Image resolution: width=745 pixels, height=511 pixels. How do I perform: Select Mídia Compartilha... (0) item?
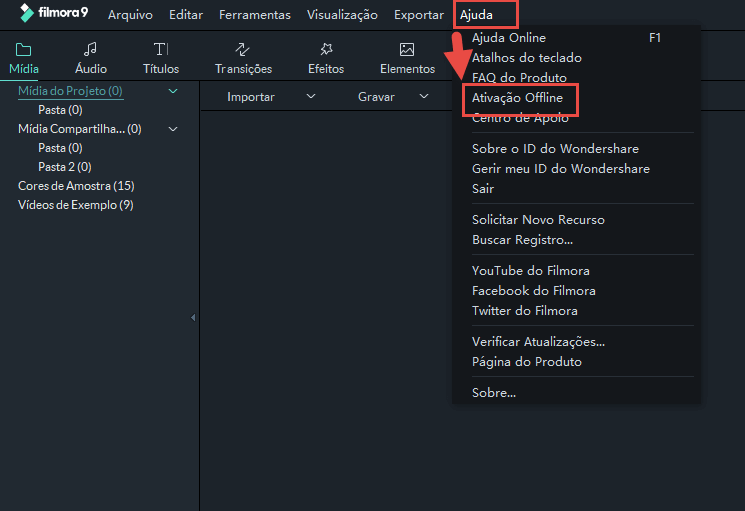(79, 129)
